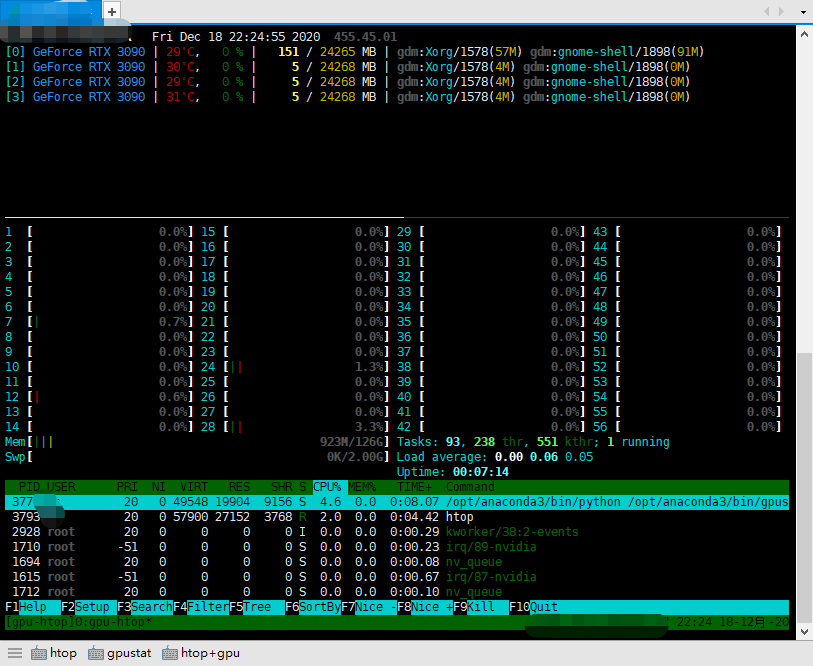Click the scrollbar down arrow
813x666 pixels.
pyautogui.click(x=803, y=631)
